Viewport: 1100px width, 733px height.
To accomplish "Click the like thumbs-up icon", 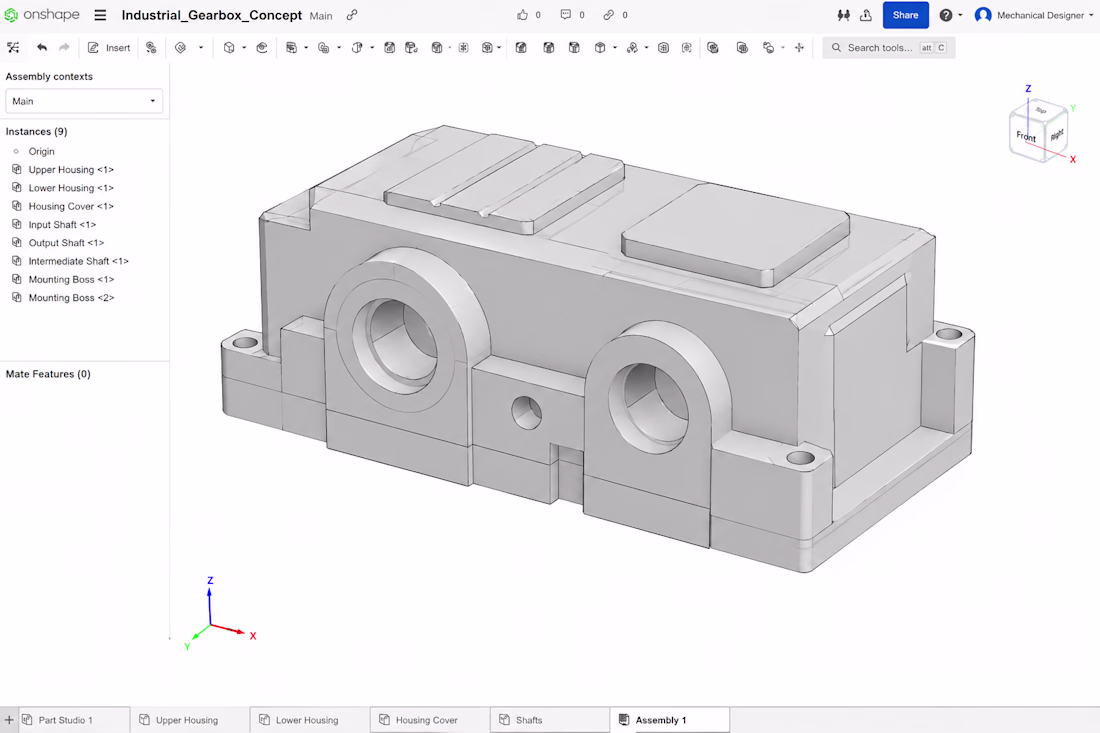I will tap(523, 15).
